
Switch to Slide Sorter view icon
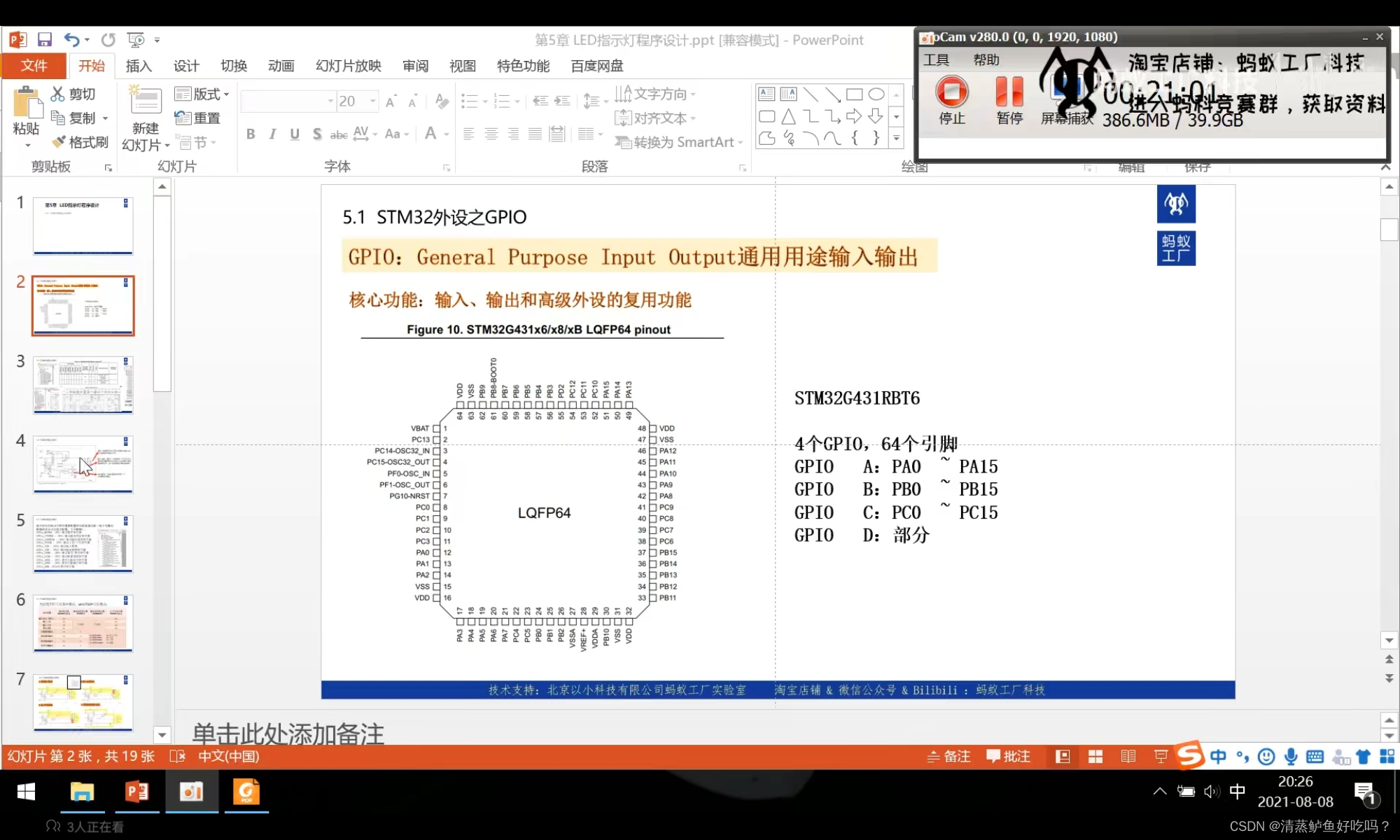(1095, 757)
